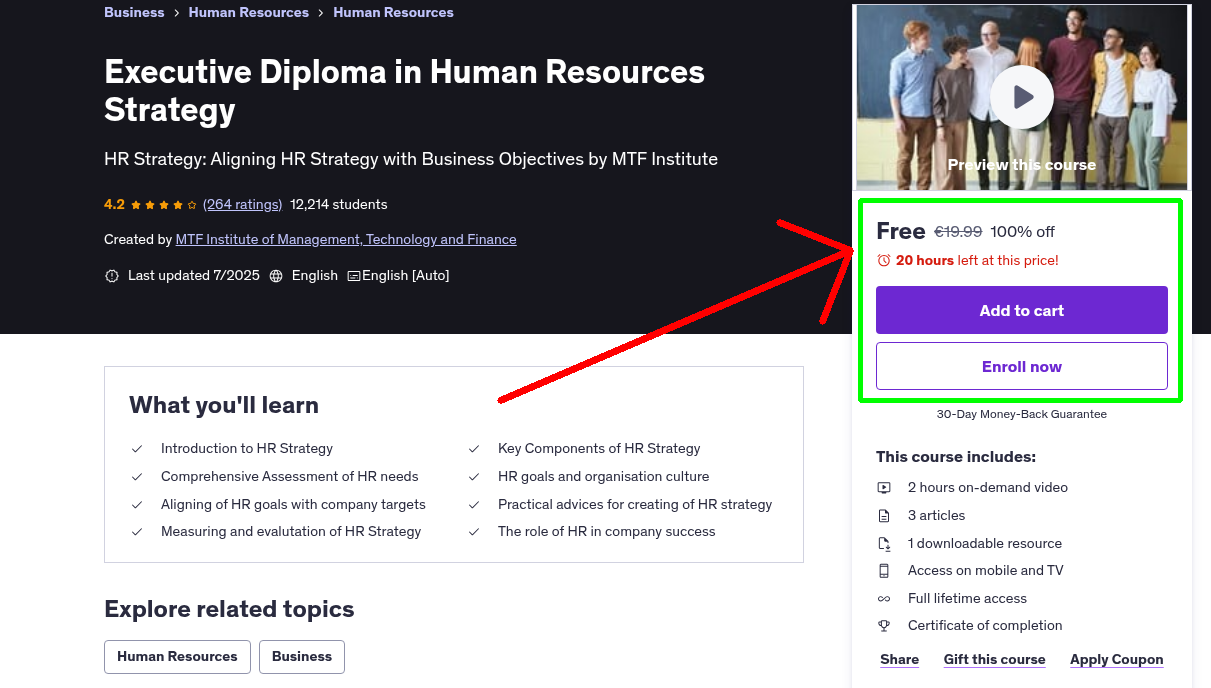The height and width of the screenshot is (688, 1211).
Task: Click the first breadcrumb chevron after Business
Action: tap(176, 13)
